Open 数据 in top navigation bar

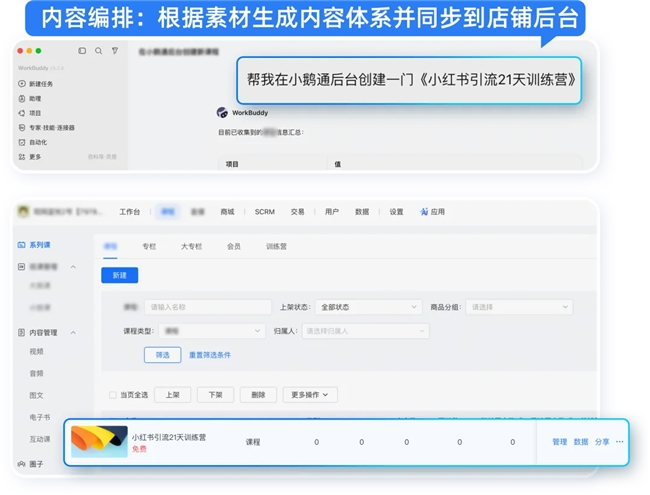(x=362, y=211)
